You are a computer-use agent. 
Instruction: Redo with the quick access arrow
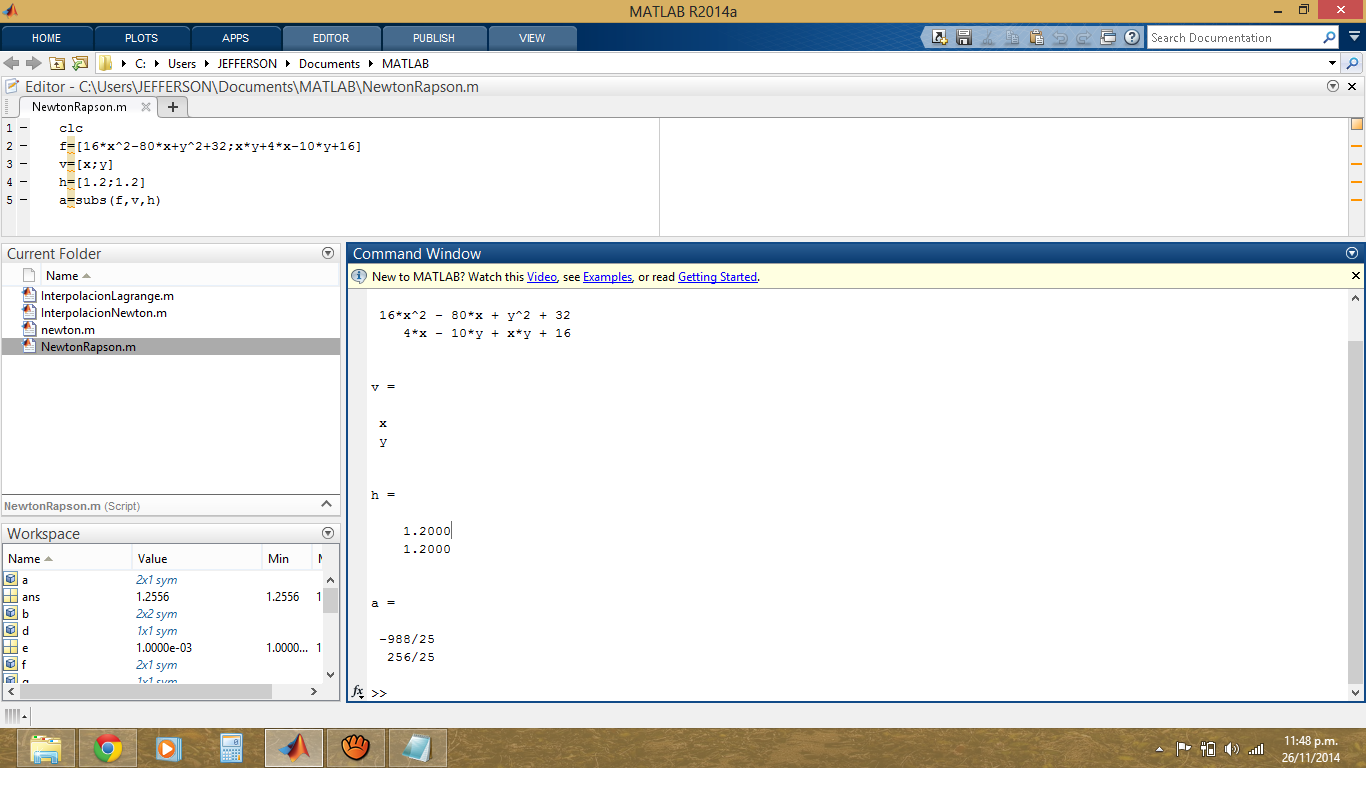[1084, 38]
